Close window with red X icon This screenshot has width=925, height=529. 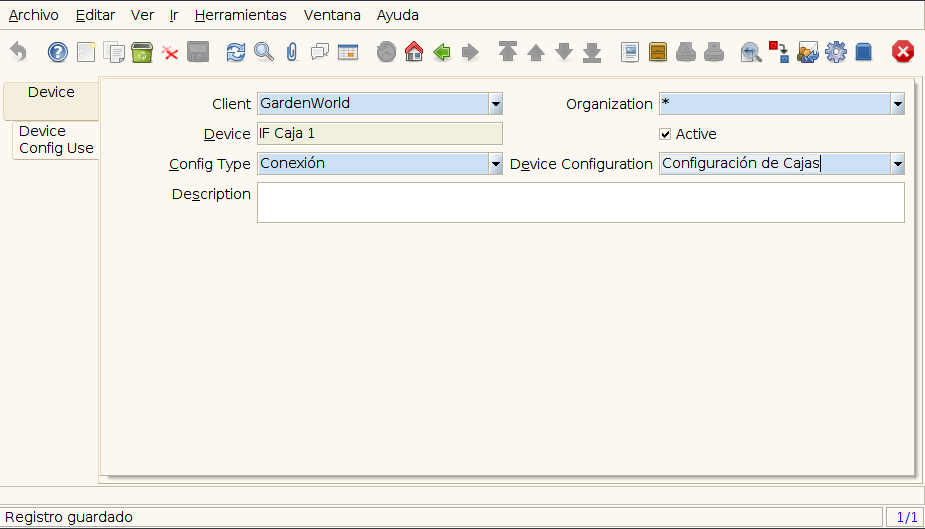click(903, 52)
